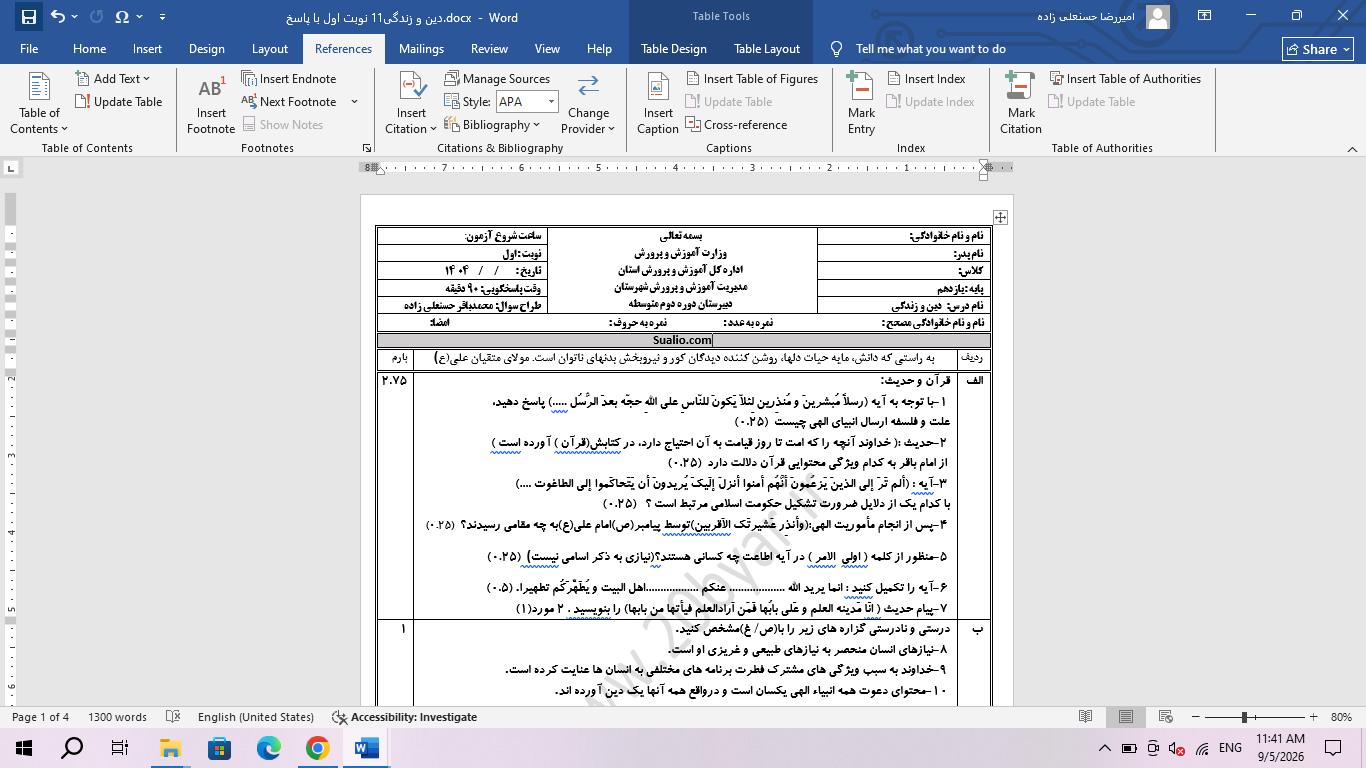Image resolution: width=1366 pixels, height=768 pixels.
Task: Expand the Undo history dropdown arrow
Action: (x=76, y=17)
